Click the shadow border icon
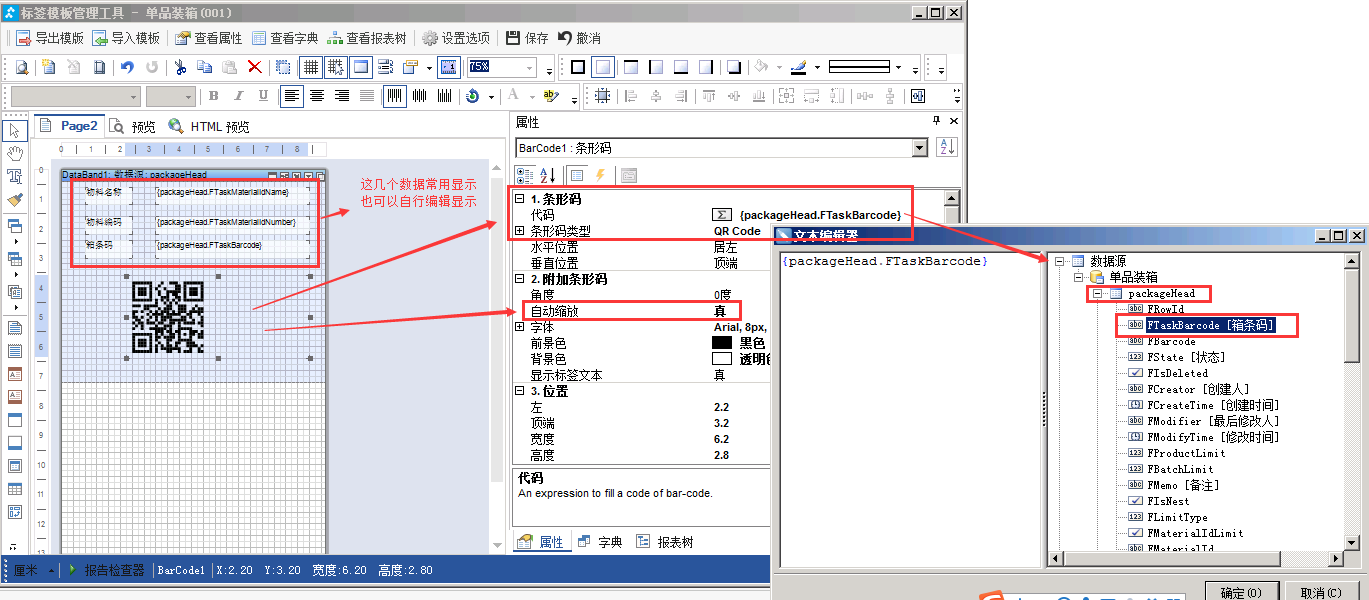This screenshot has width=1369, height=600. coord(734,67)
